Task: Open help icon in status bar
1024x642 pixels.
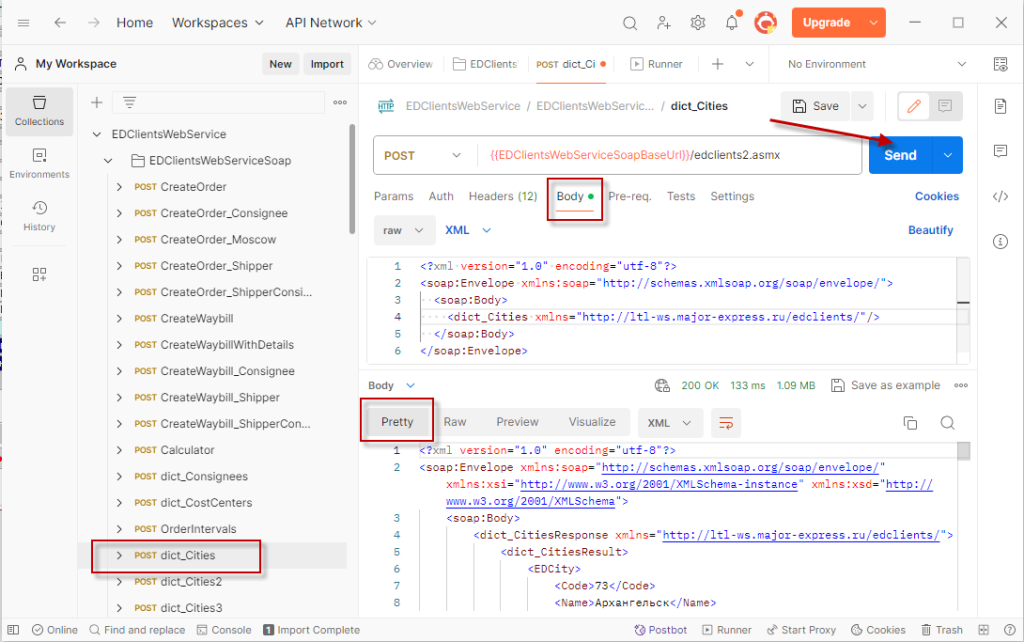Action: pos(1010,630)
